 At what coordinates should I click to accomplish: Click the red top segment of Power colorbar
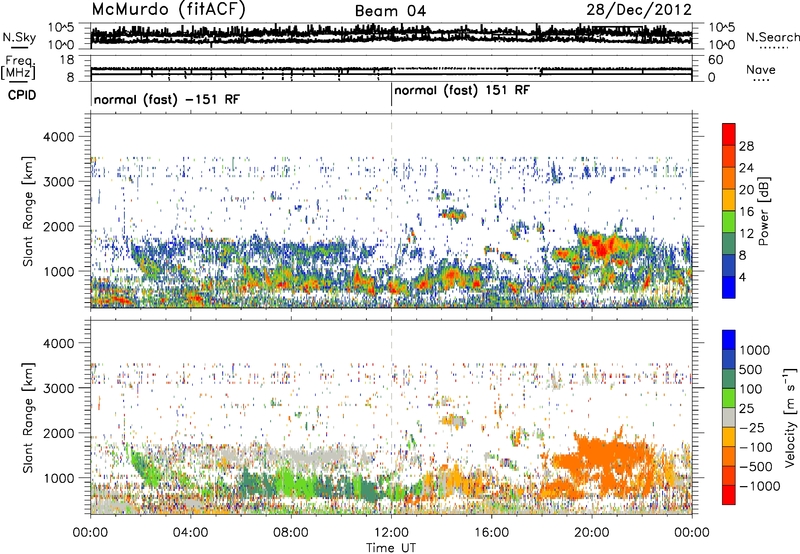[x=729, y=135]
